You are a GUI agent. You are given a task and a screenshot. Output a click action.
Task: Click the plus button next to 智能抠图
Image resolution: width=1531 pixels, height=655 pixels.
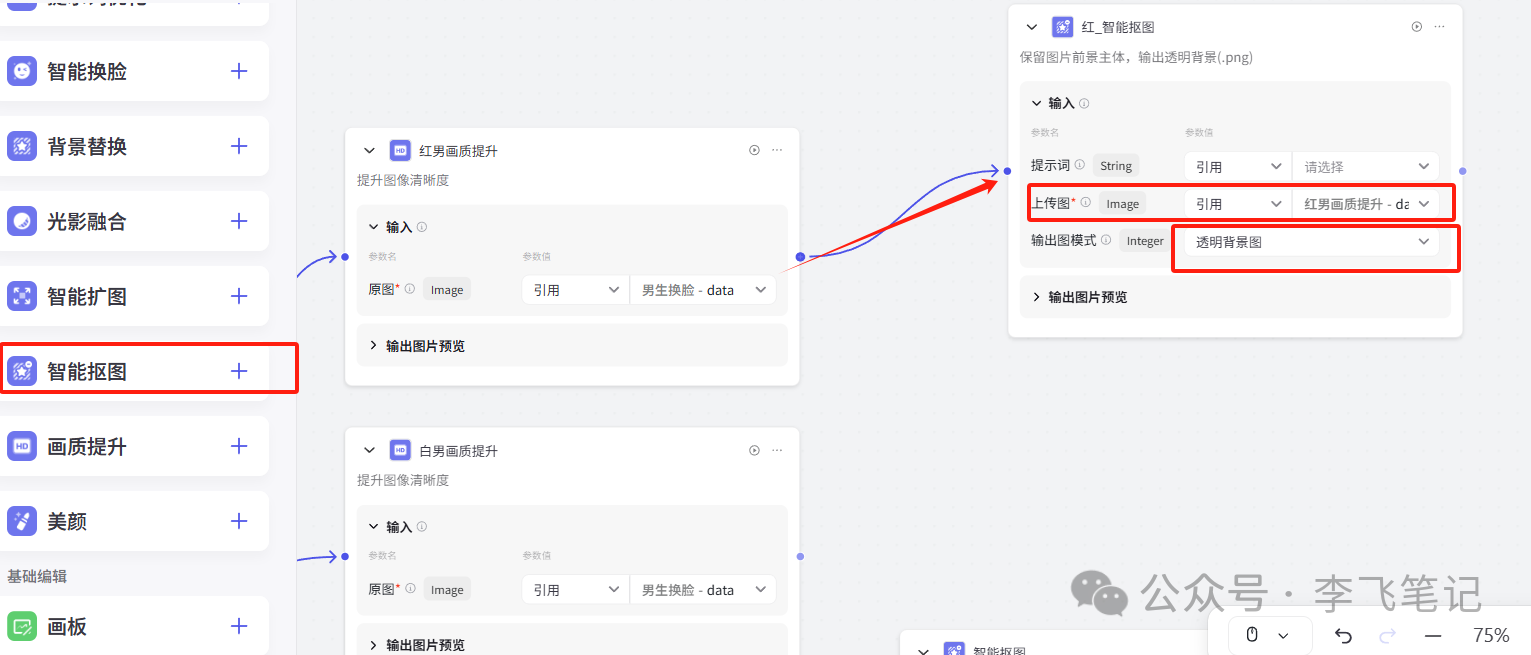coord(238,370)
